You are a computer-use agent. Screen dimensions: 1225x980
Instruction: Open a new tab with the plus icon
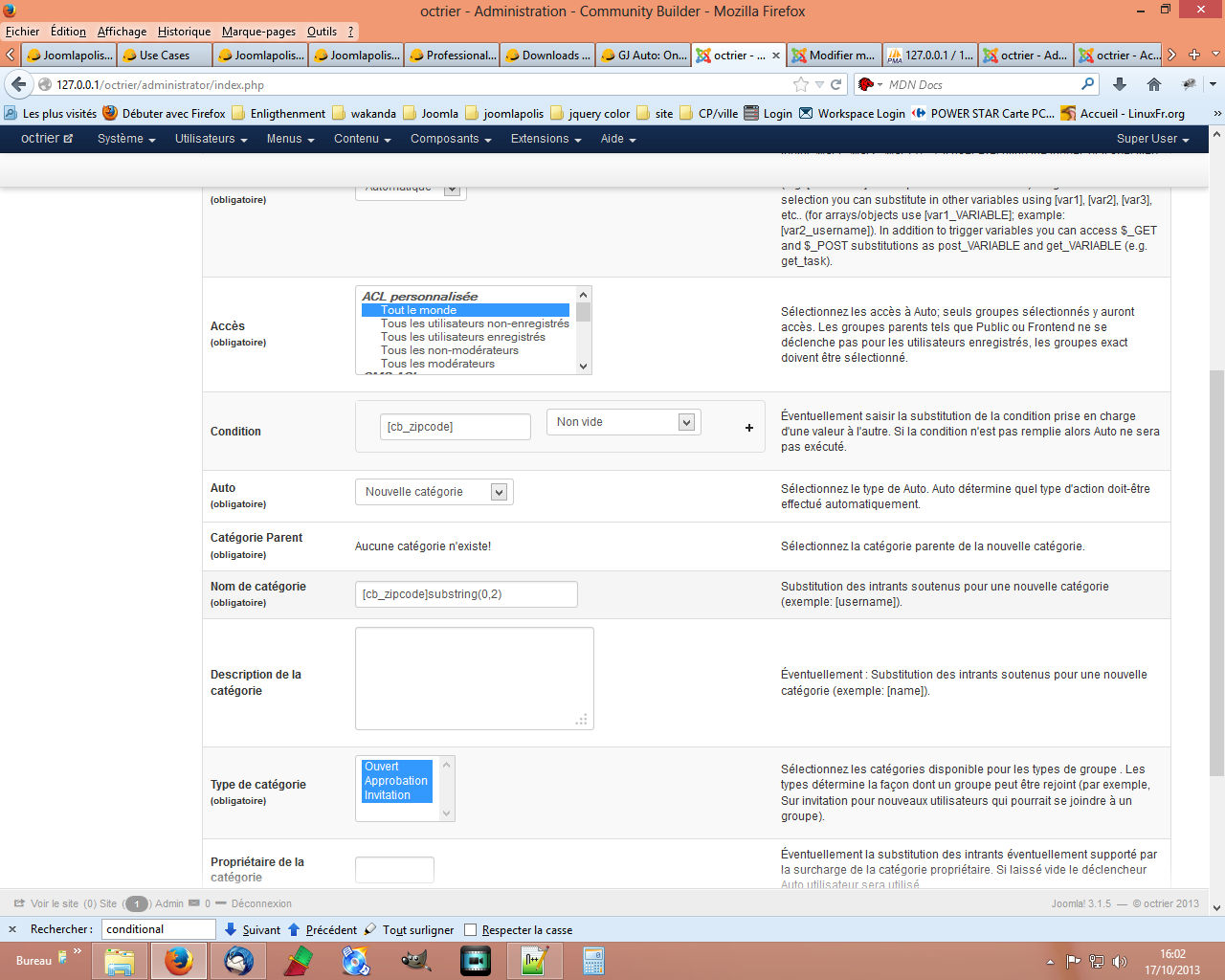click(x=1193, y=55)
